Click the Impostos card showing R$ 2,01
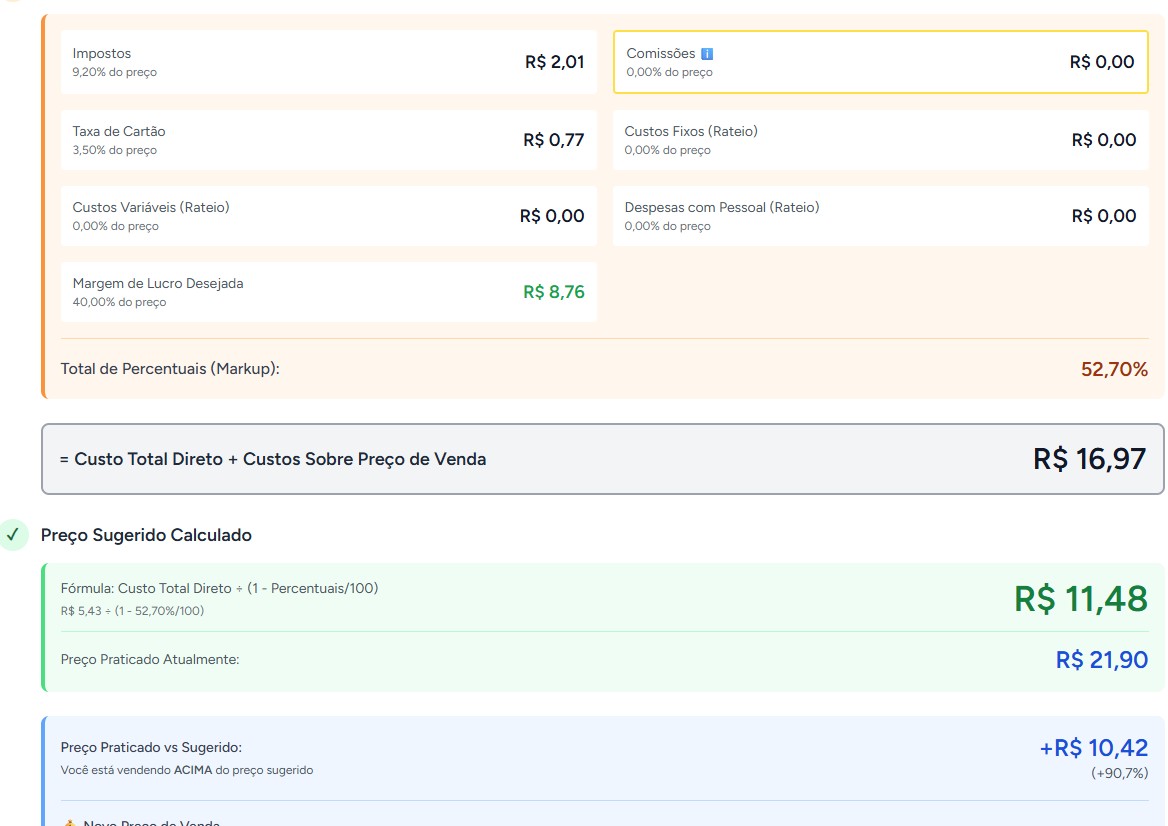 [x=328, y=62]
